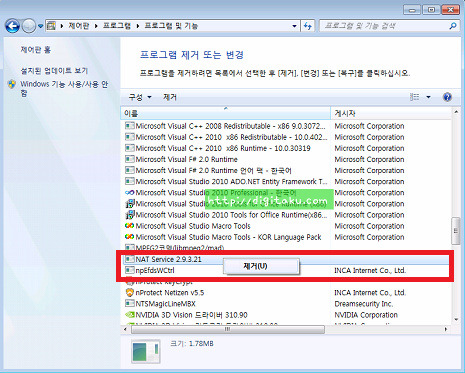Select Macro Tools - KOR Language Pack row text

coord(228,237)
